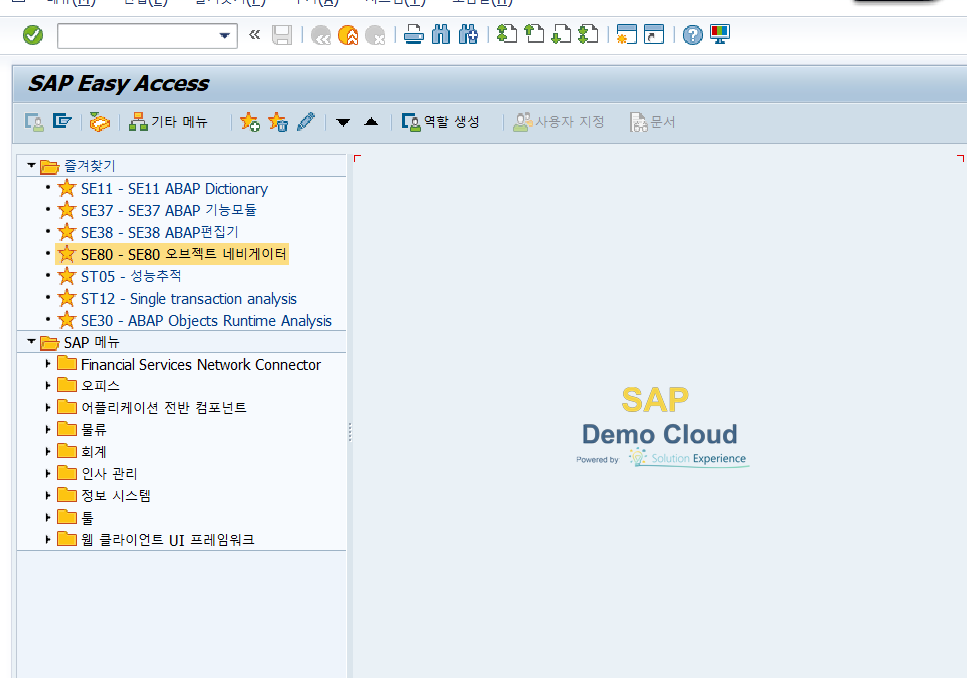Go to First Page icon

(x=507, y=34)
